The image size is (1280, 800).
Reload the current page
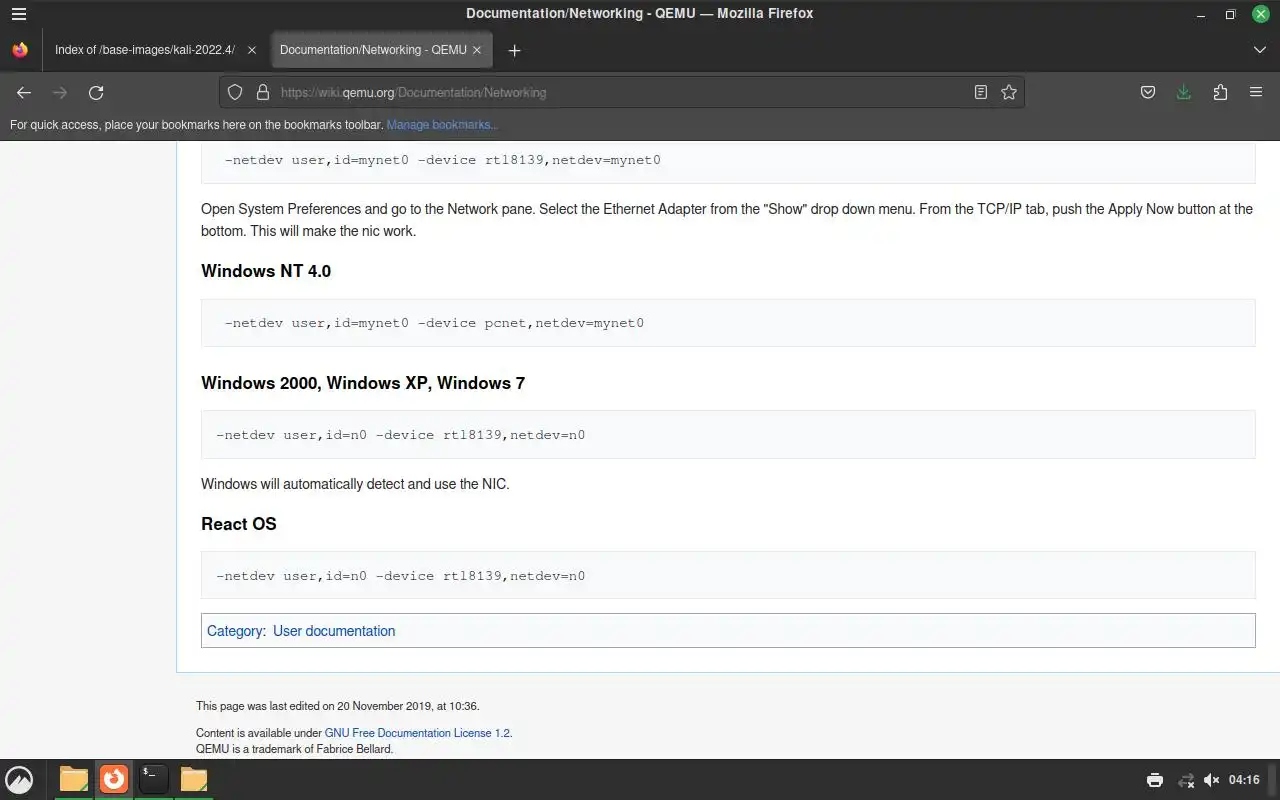[x=96, y=92]
